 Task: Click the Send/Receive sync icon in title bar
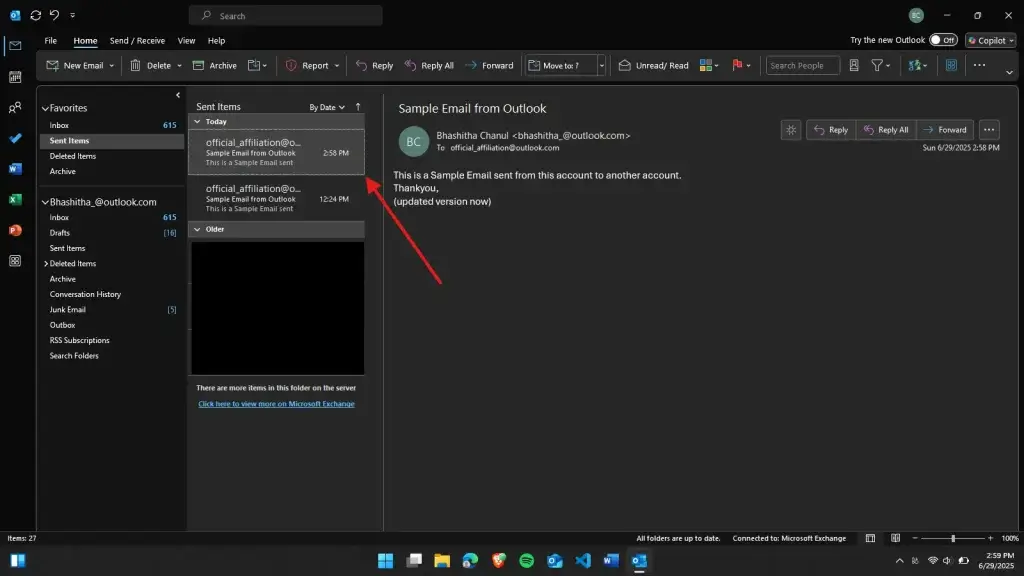pyautogui.click(x=36, y=15)
